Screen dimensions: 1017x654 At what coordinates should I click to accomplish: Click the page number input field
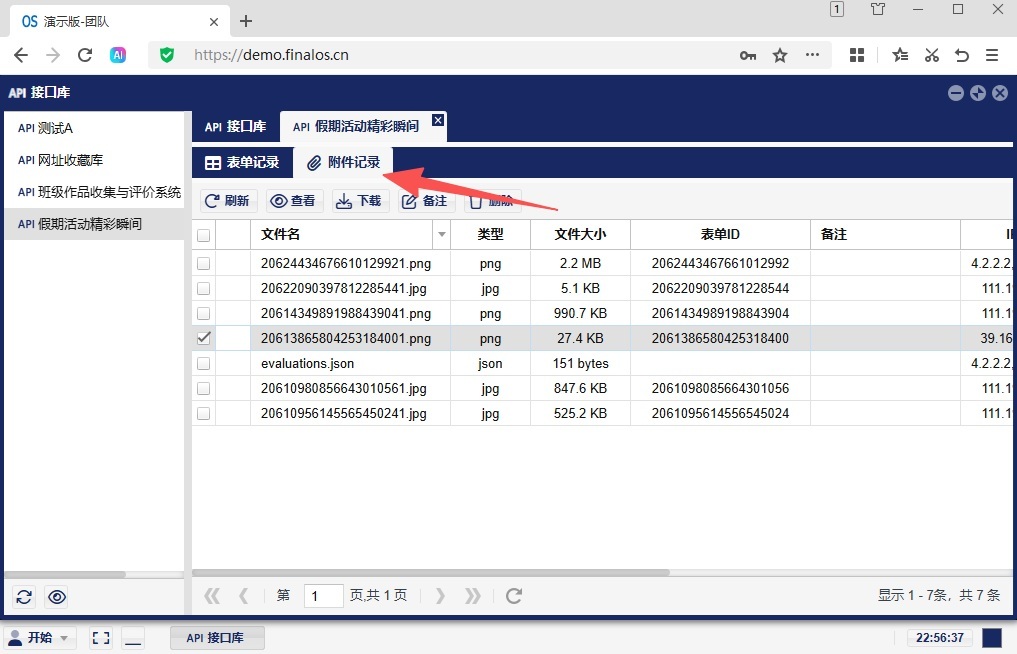323,596
